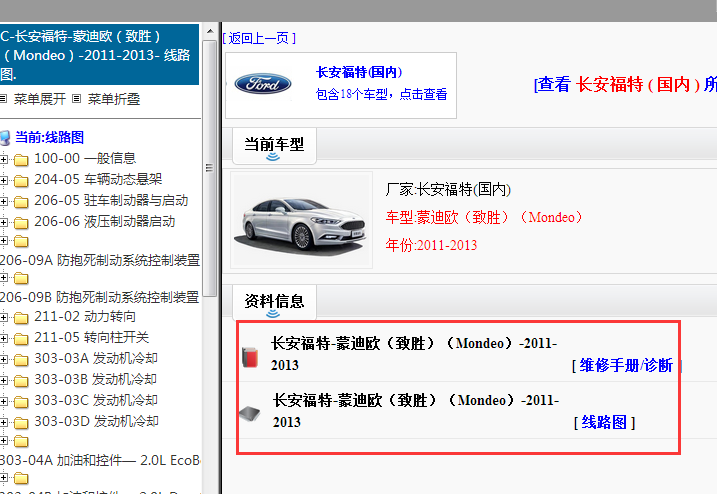Click the folder icon for 211-02 动力转向
The width and height of the screenshot is (717, 494).
(x=21, y=317)
